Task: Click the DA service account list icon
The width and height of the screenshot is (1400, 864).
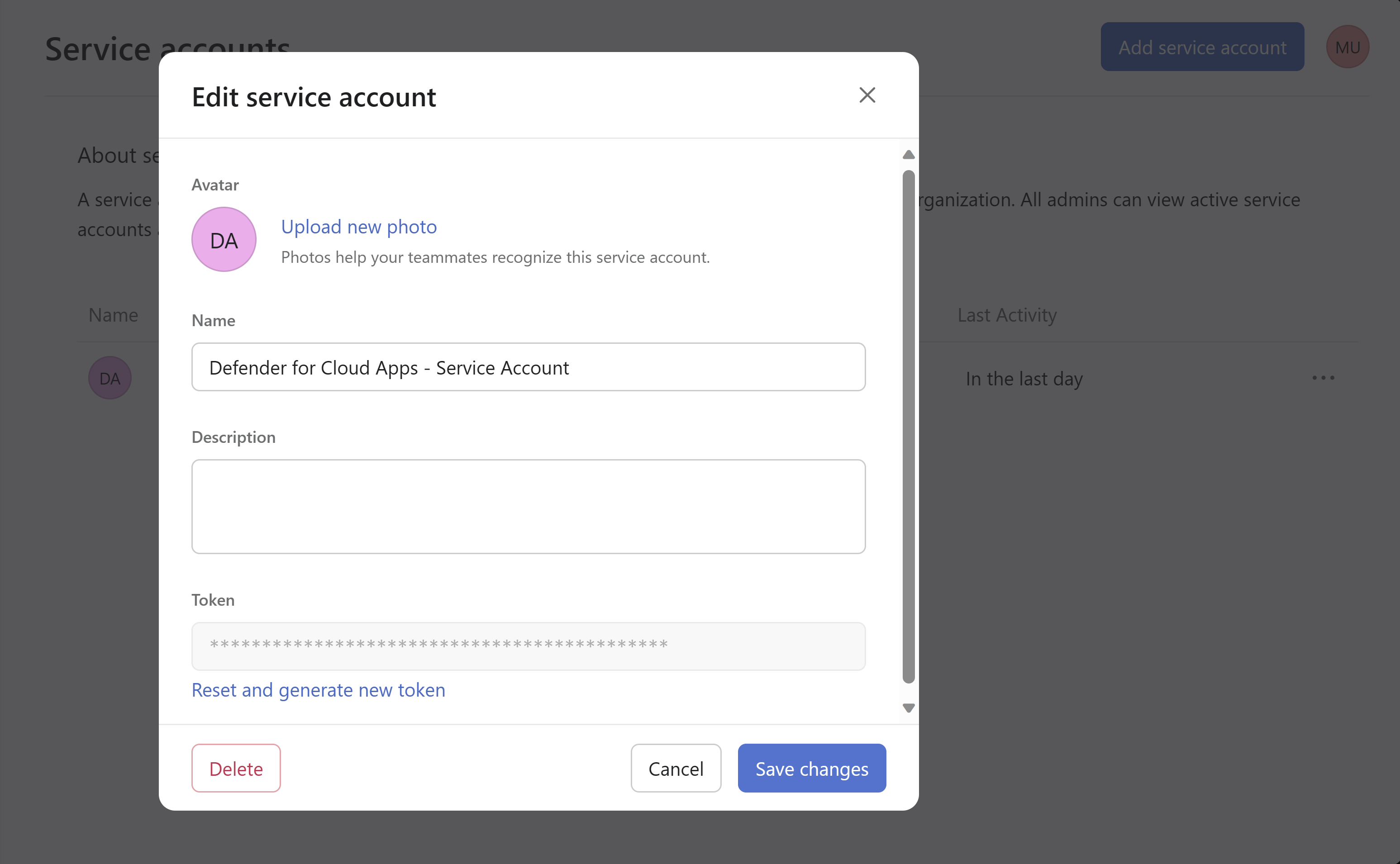Action: pyautogui.click(x=110, y=378)
